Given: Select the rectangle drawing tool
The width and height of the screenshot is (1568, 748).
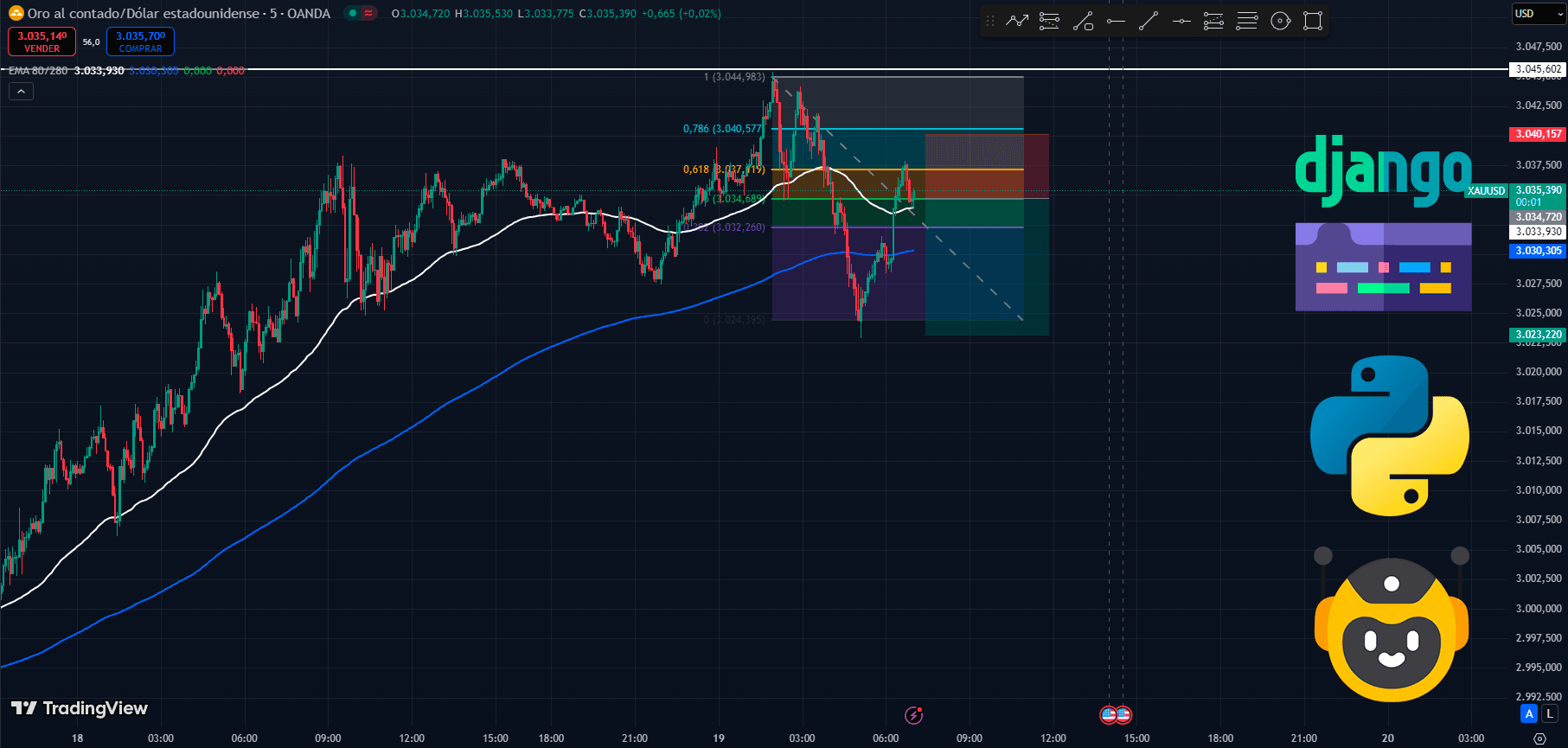Looking at the screenshot, I should point(1313,21).
